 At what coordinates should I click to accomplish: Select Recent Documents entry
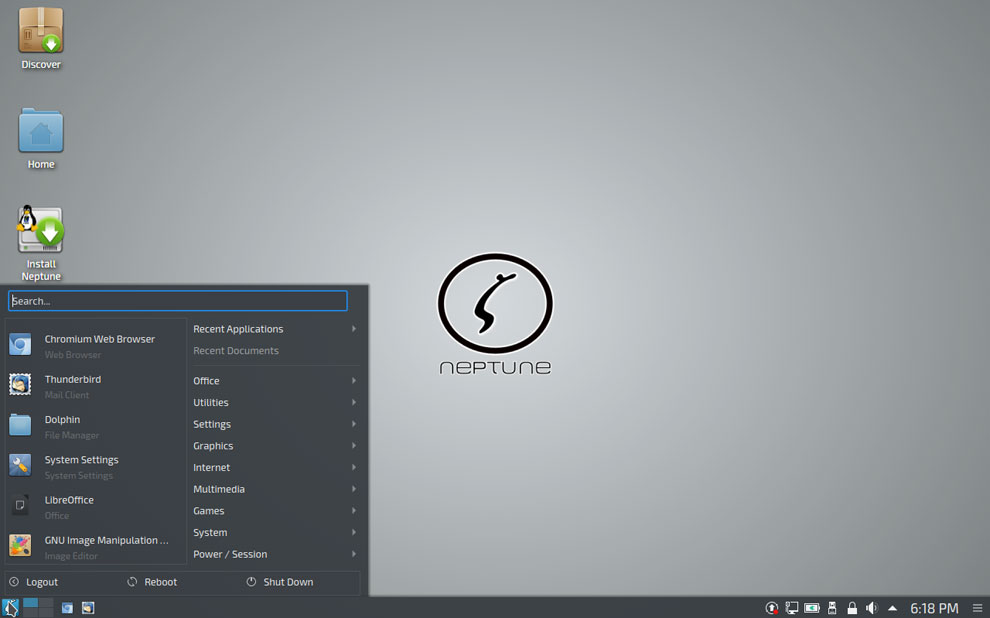(236, 350)
